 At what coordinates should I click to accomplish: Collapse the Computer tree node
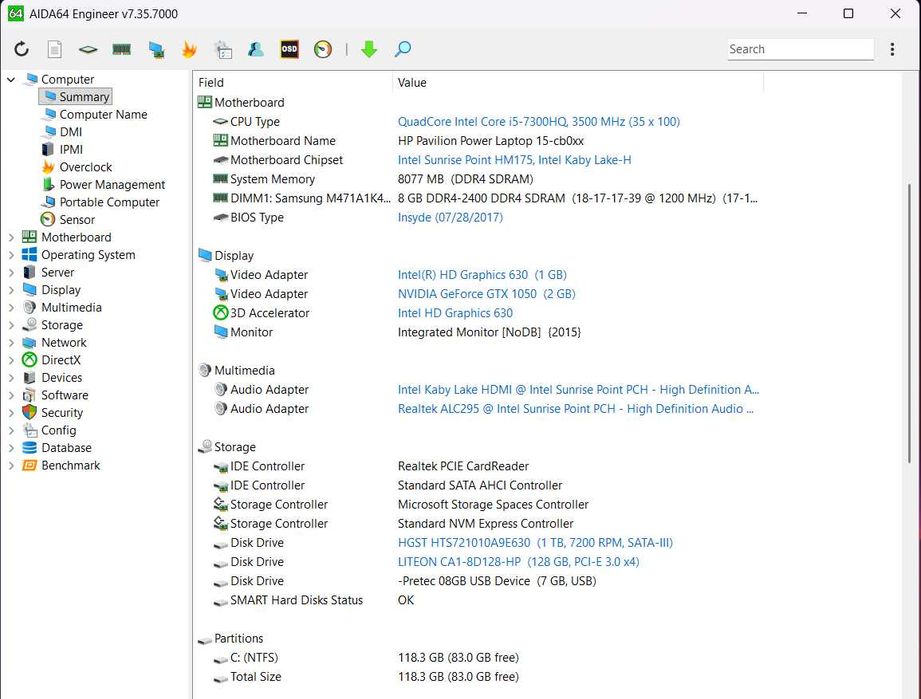click(11, 79)
